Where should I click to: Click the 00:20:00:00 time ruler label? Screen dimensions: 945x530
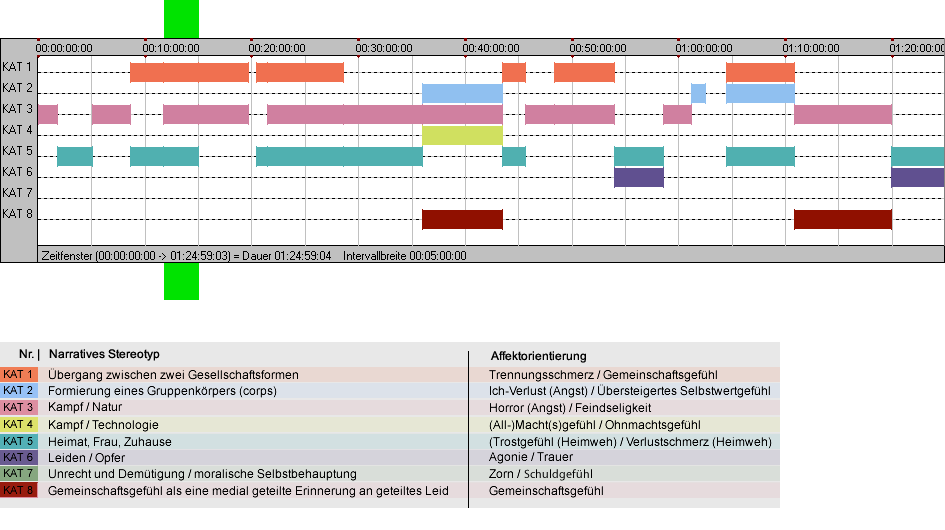pyautogui.click(x=277, y=48)
